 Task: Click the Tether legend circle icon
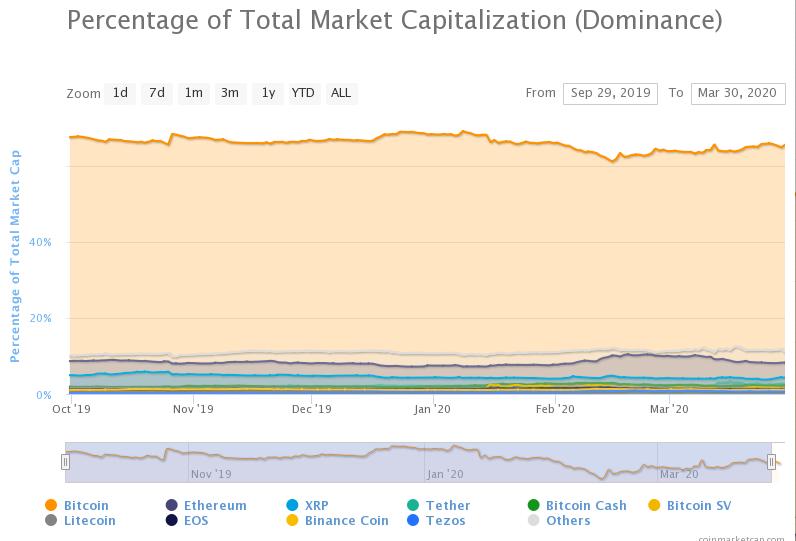pyautogui.click(x=413, y=505)
